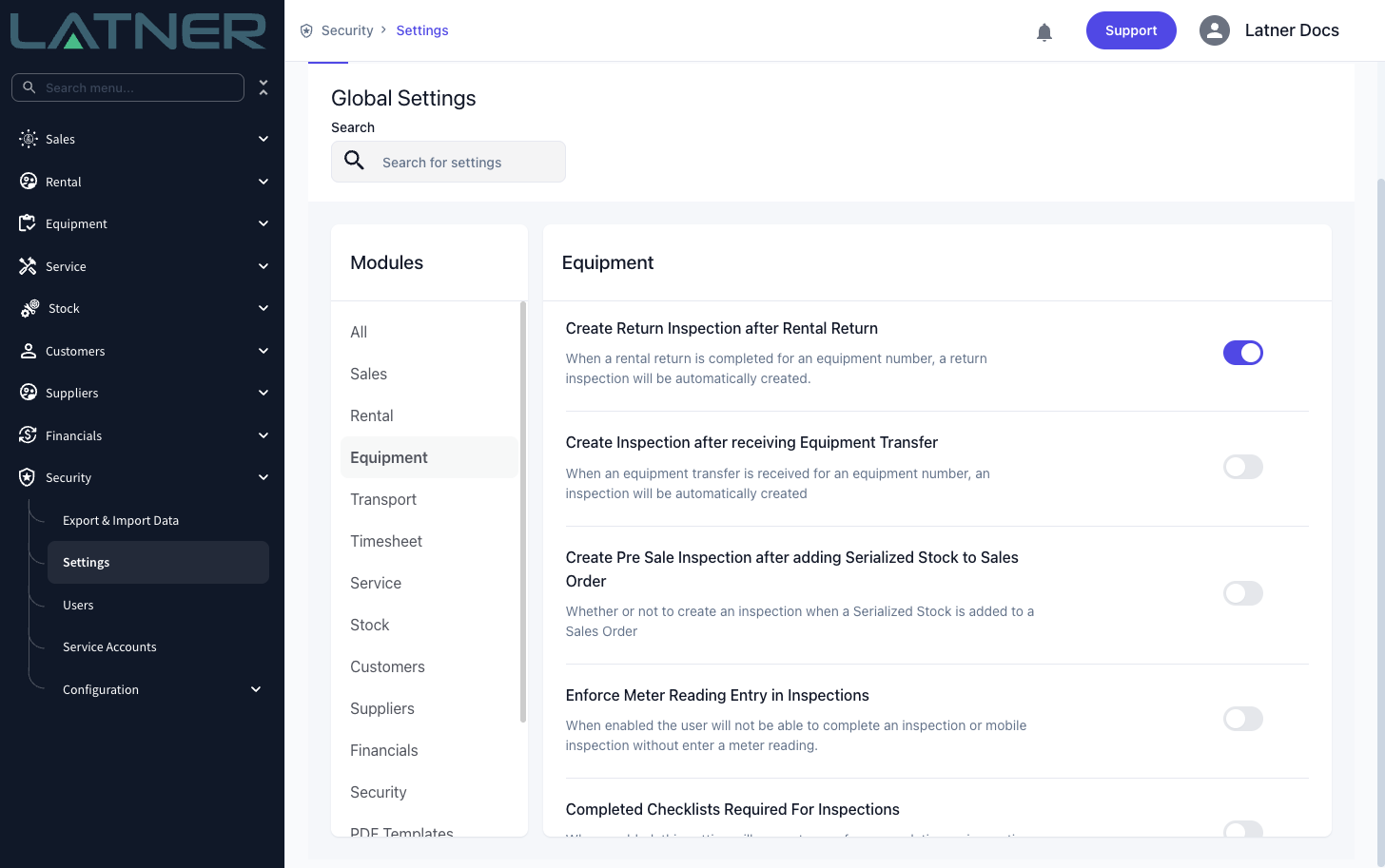1385x868 pixels.
Task: Click the Stock sidebar icon
Action: click(x=29, y=308)
